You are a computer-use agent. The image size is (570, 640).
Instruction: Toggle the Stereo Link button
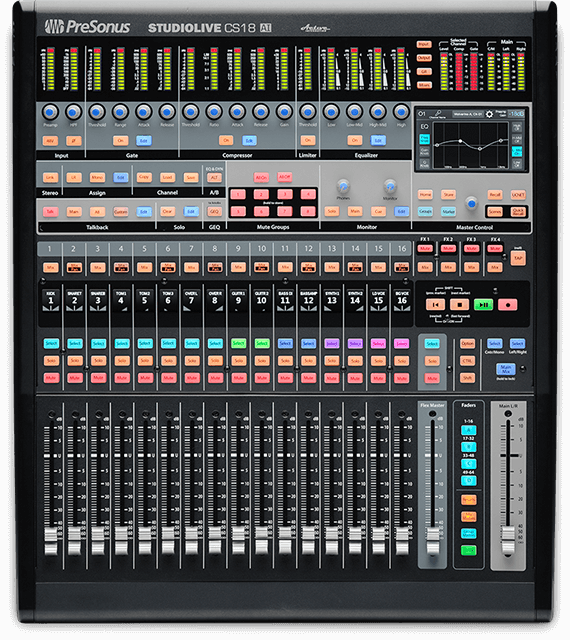click(x=50, y=178)
